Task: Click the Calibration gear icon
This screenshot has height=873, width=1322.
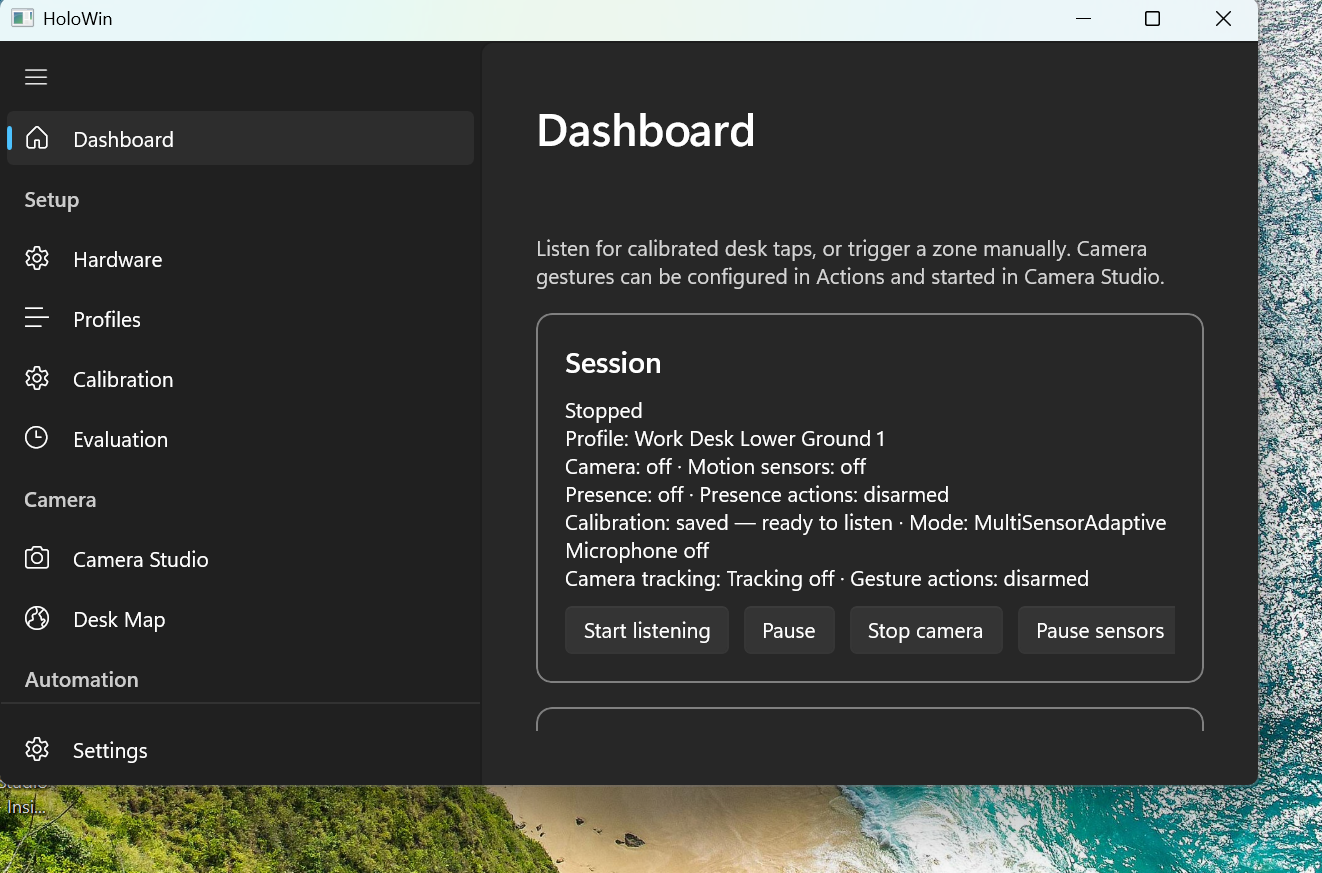Action: [x=37, y=379]
